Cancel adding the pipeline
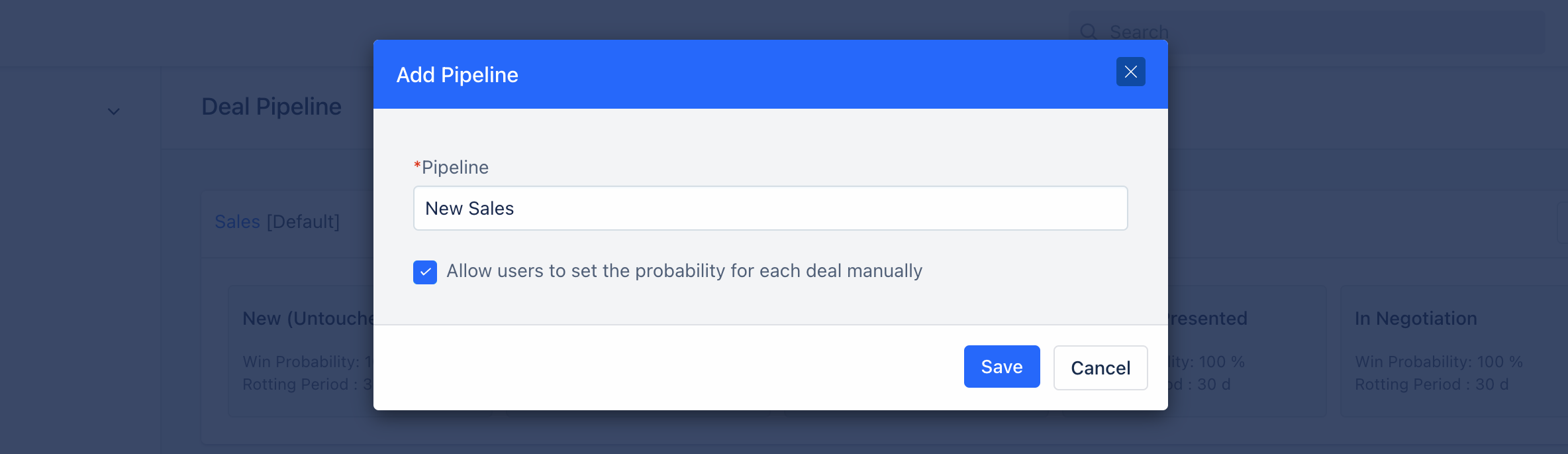1568x454 pixels. (x=1101, y=368)
